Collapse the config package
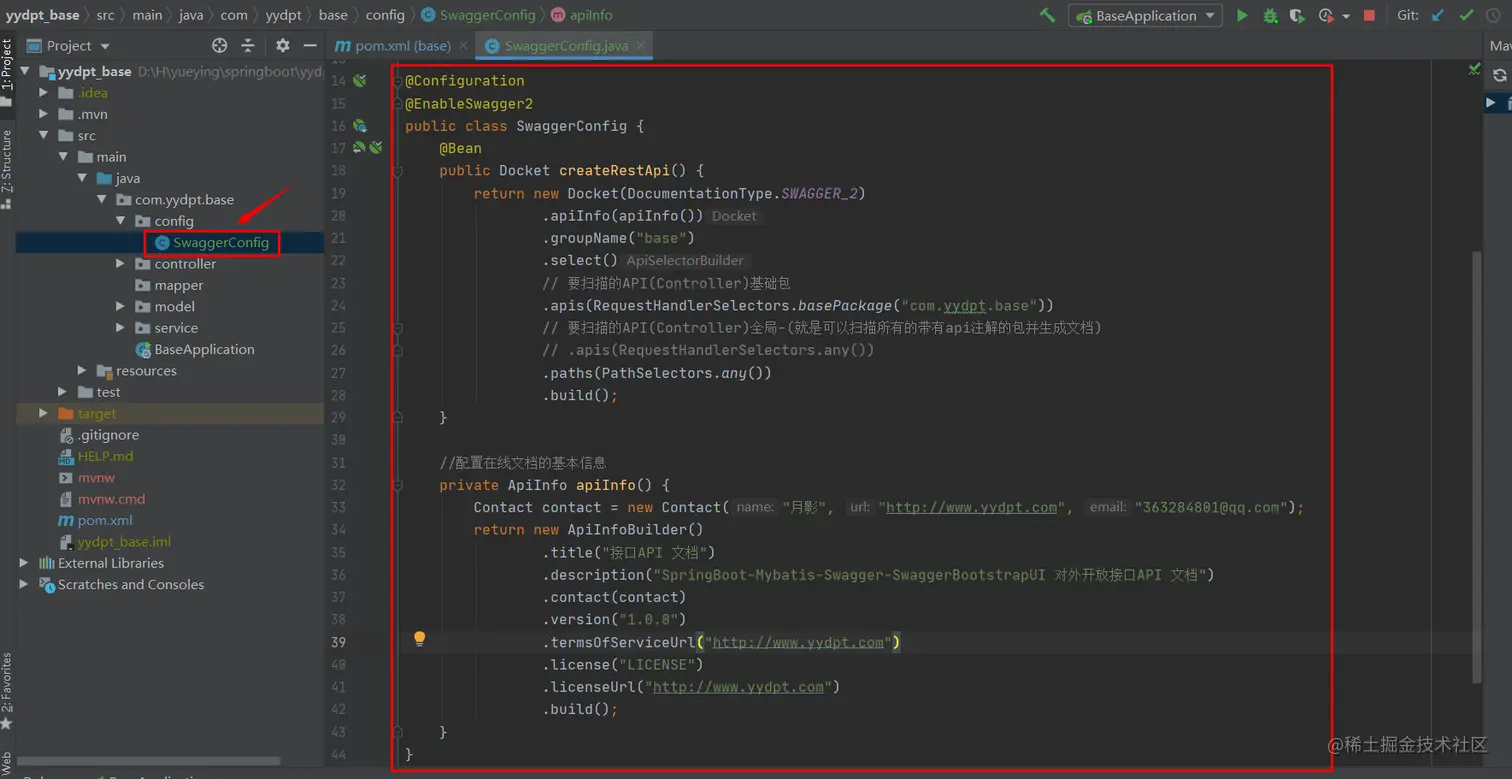1512x779 pixels. [x=120, y=221]
